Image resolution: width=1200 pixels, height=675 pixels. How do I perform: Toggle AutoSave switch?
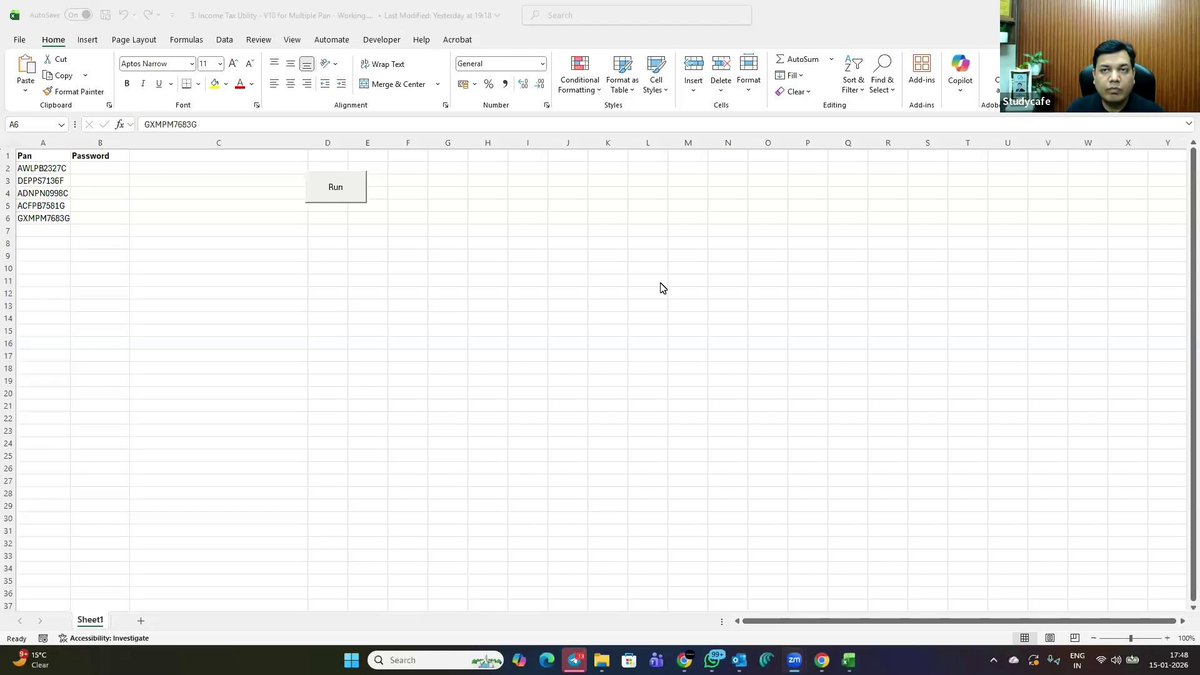click(x=79, y=15)
